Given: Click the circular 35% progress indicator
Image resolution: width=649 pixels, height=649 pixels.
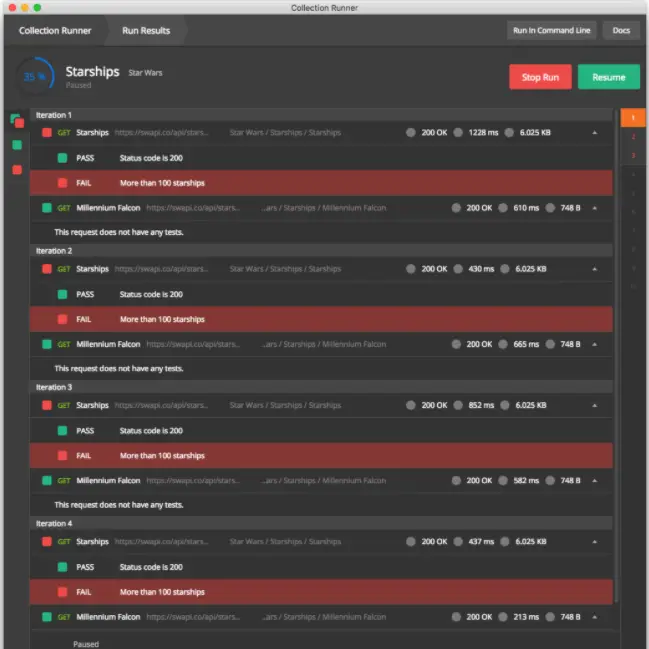Looking at the screenshot, I should [x=34, y=76].
